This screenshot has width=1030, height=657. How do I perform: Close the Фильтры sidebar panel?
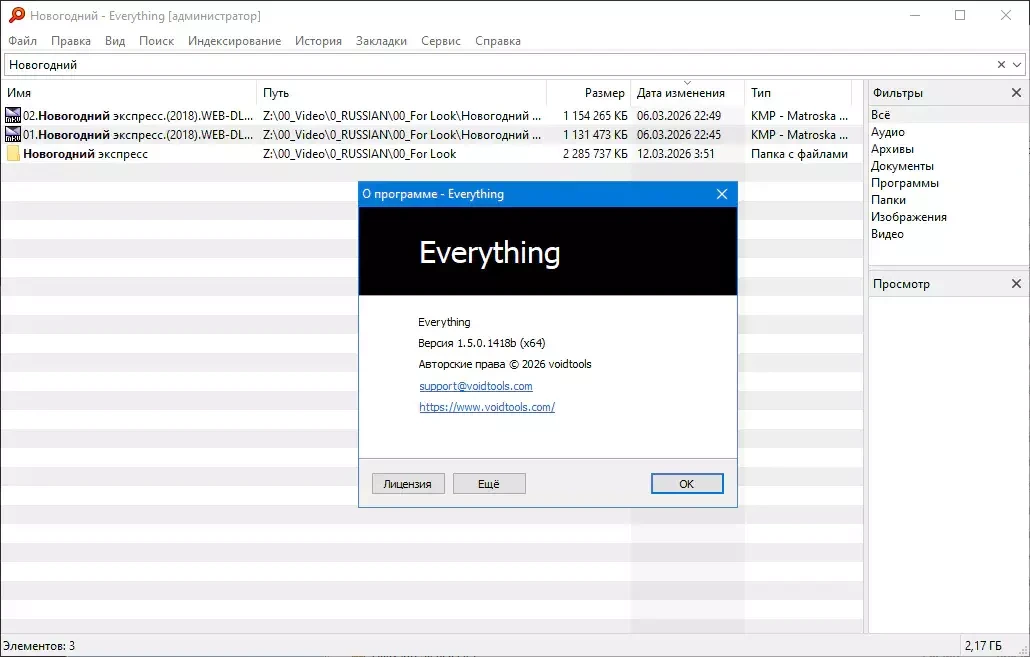click(x=1016, y=93)
